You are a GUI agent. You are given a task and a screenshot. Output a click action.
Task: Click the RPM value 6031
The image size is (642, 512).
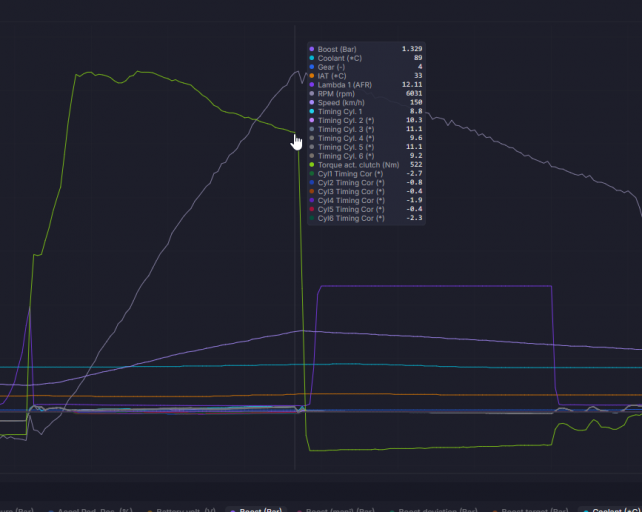coord(414,93)
